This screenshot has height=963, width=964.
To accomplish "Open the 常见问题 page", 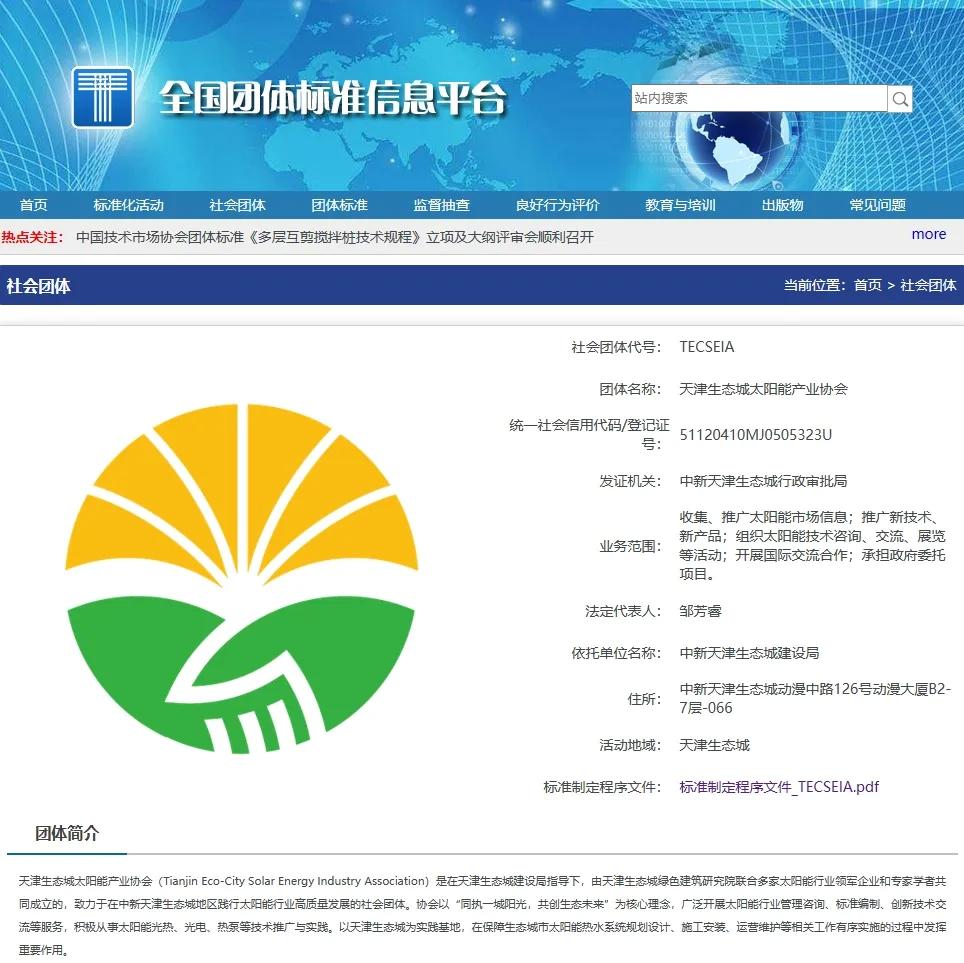I will tap(877, 205).
